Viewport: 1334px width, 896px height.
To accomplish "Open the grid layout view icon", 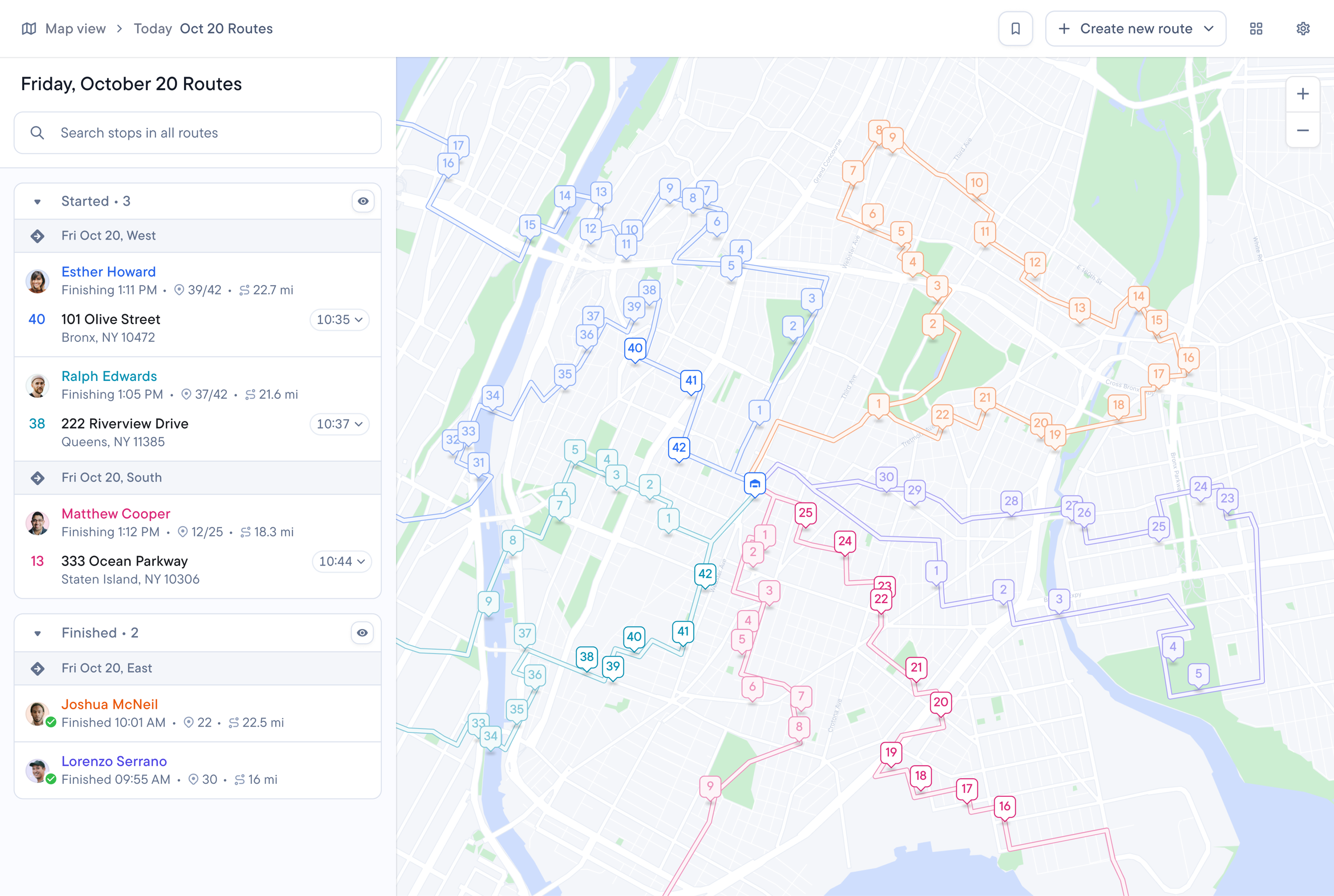I will [1256, 28].
